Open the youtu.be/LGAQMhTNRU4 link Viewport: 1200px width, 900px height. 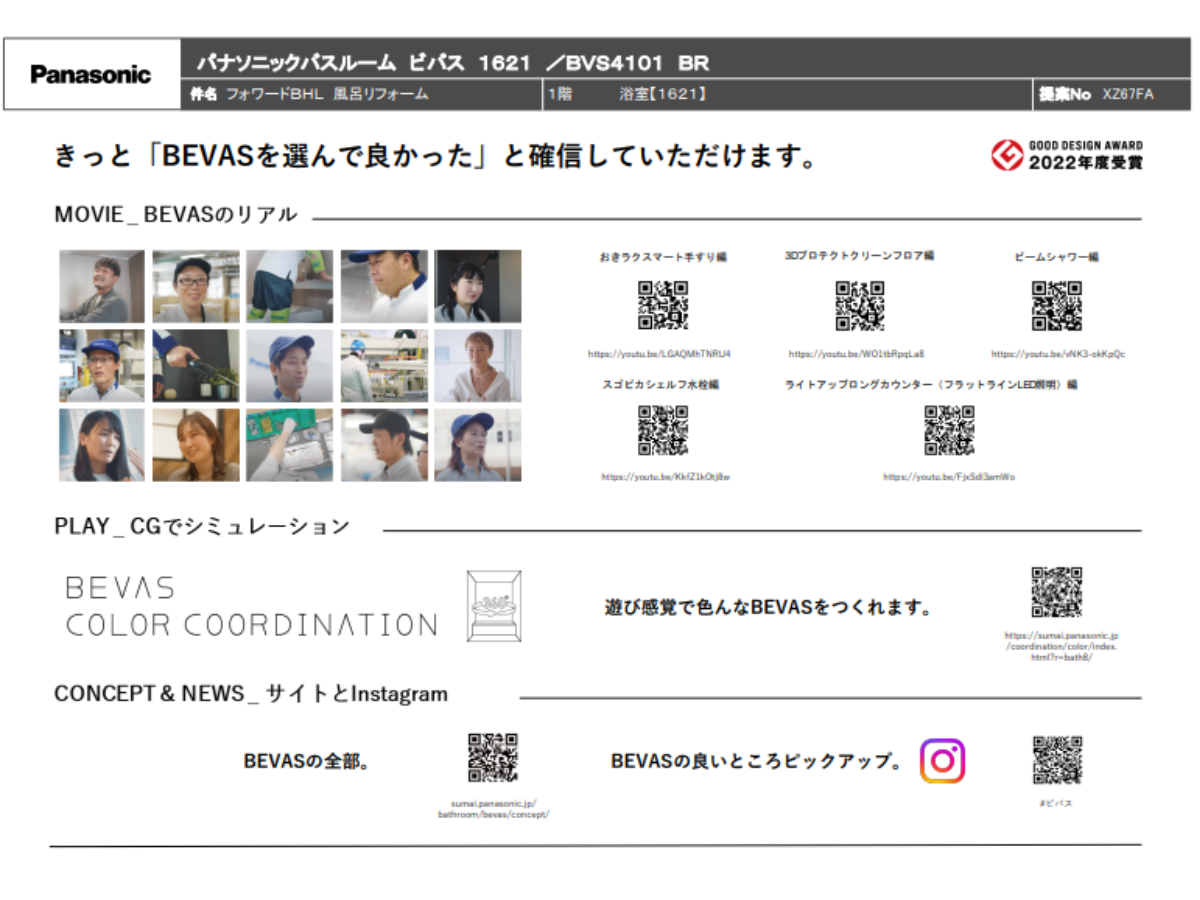click(659, 354)
